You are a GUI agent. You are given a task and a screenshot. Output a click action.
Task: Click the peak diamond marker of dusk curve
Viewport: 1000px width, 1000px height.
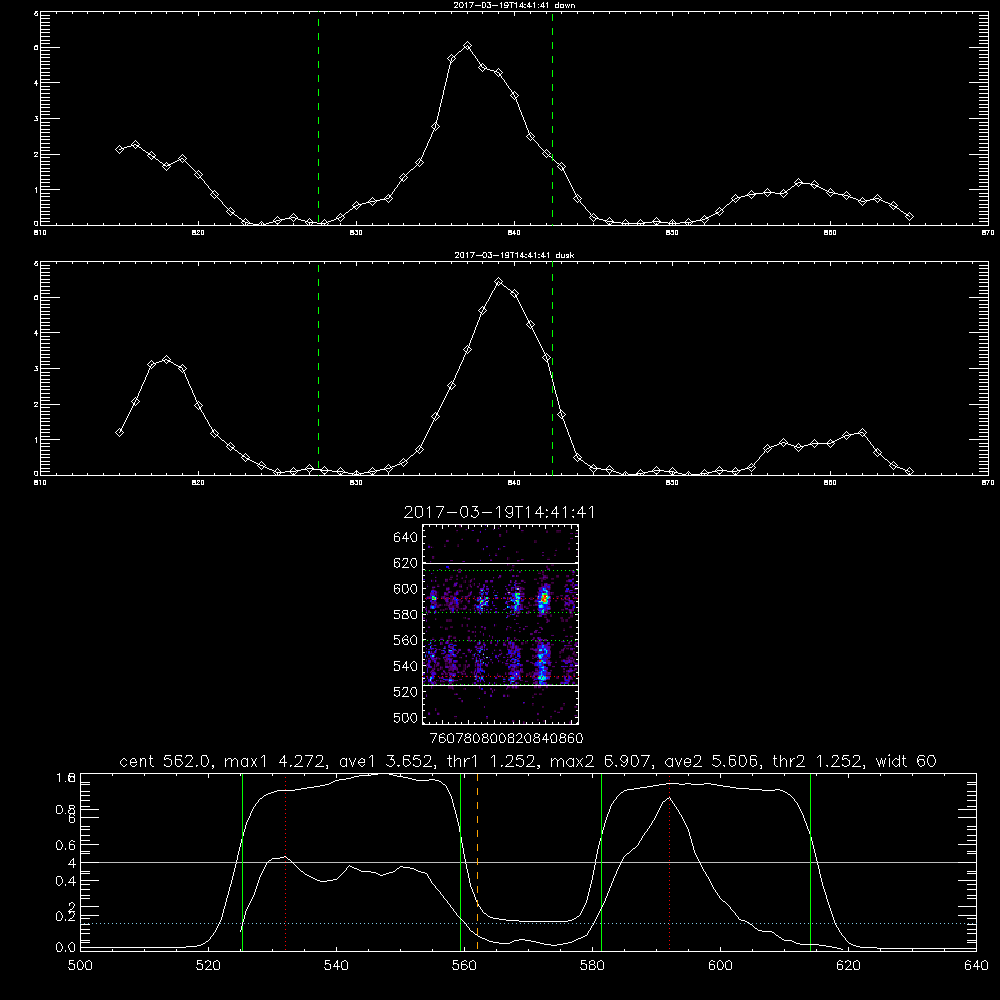(499, 281)
